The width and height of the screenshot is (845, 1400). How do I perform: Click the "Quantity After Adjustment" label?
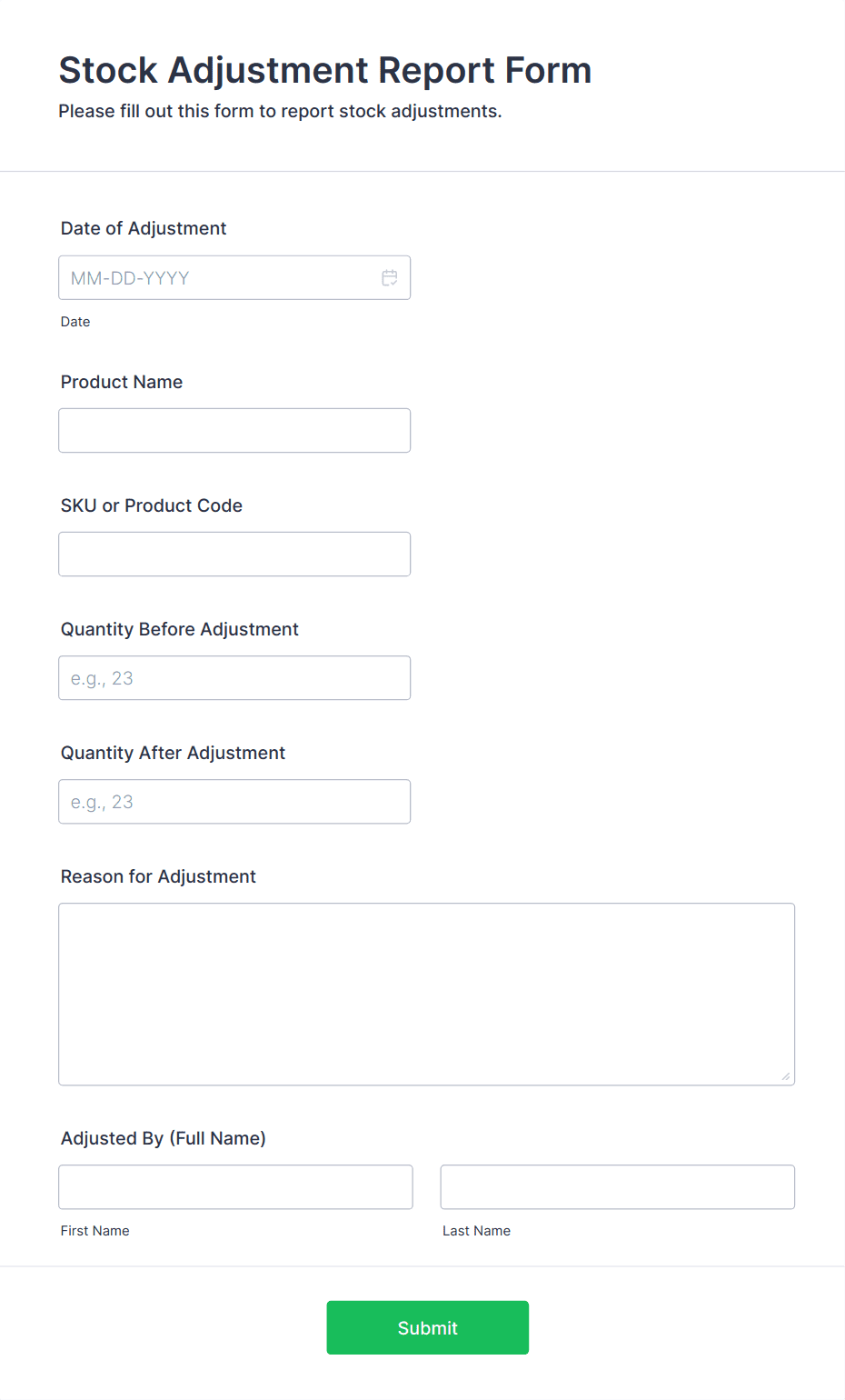tap(173, 753)
